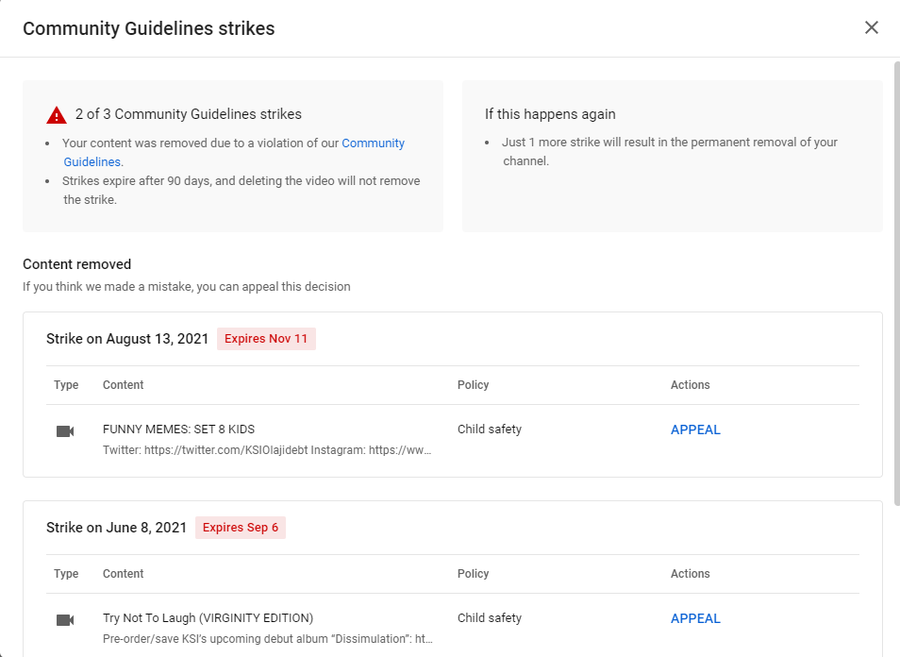Image resolution: width=900 pixels, height=657 pixels.
Task: Open the Community Guidelines link
Action: click(x=234, y=152)
